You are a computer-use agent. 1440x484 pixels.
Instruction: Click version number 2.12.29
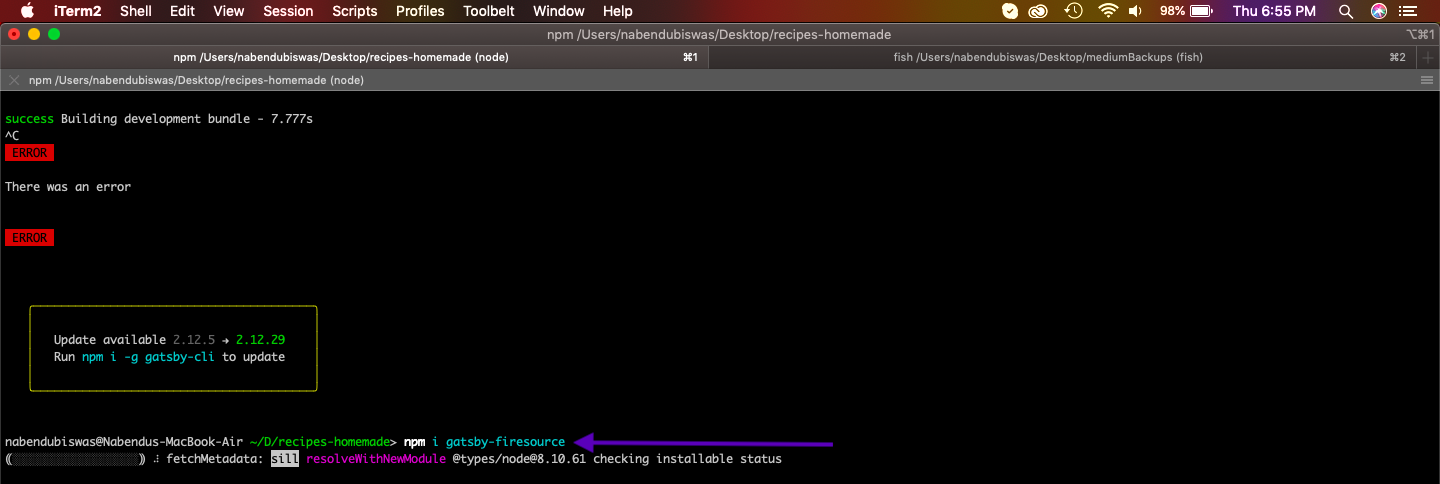click(260, 340)
